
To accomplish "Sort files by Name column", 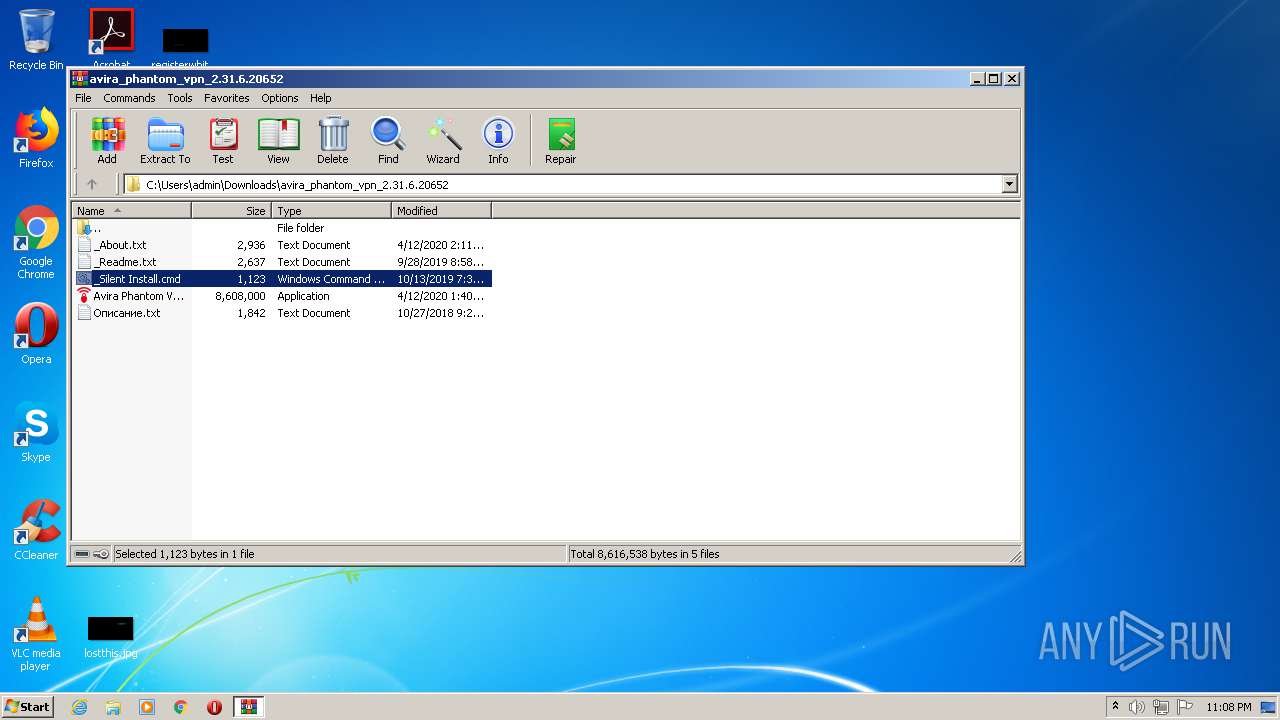I will (x=131, y=211).
